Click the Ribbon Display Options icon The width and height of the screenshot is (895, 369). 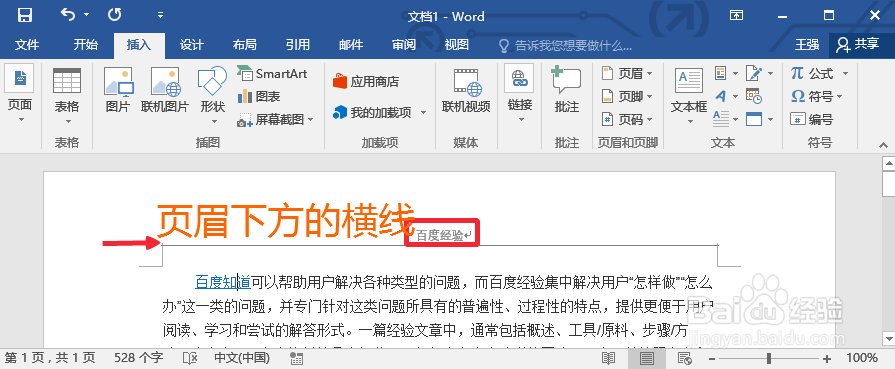tap(736, 15)
